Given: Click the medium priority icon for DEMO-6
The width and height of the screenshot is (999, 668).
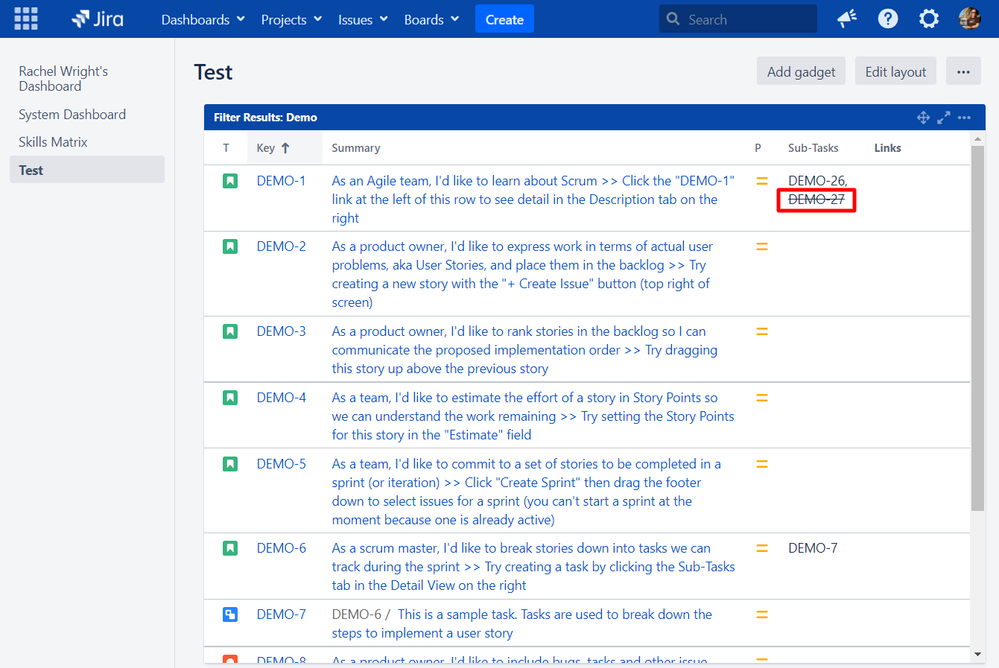Looking at the screenshot, I should point(761,548).
